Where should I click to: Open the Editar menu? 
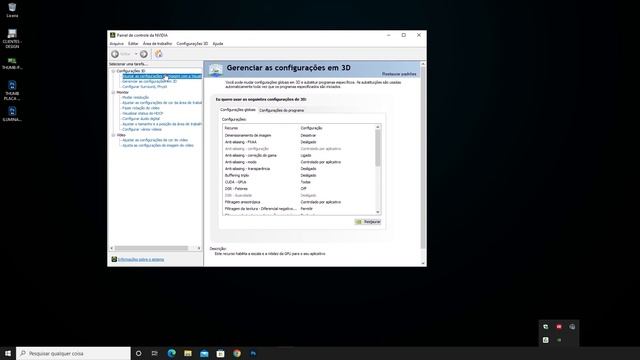(x=133, y=44)
